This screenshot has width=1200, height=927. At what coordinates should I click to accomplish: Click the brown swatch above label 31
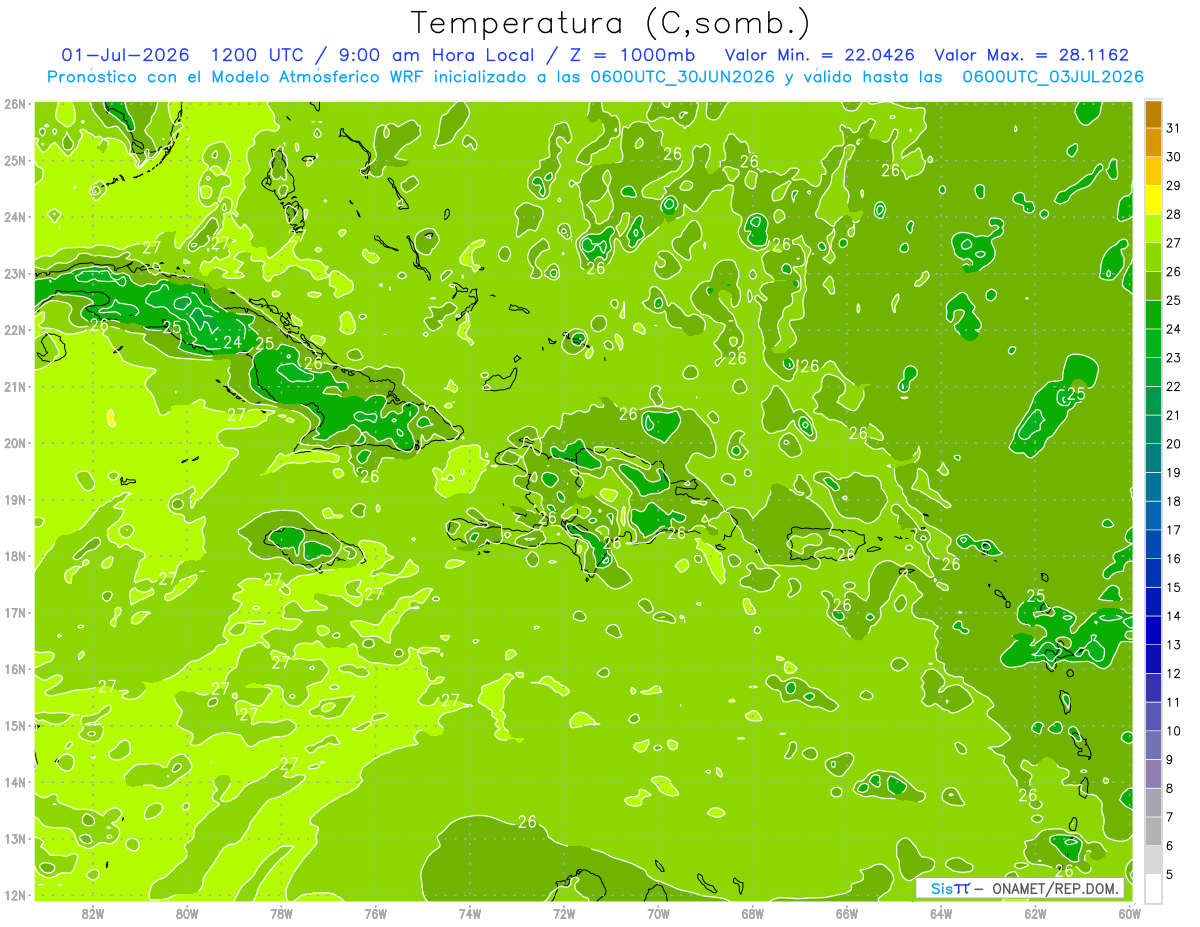tap(1153, 114)
